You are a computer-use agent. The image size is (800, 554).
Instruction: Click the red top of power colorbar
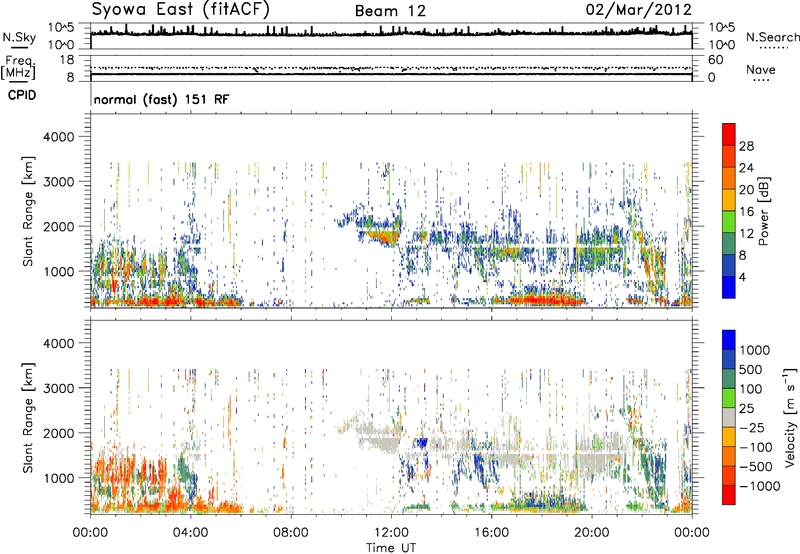pyautogui.click(x=729, y=134)
